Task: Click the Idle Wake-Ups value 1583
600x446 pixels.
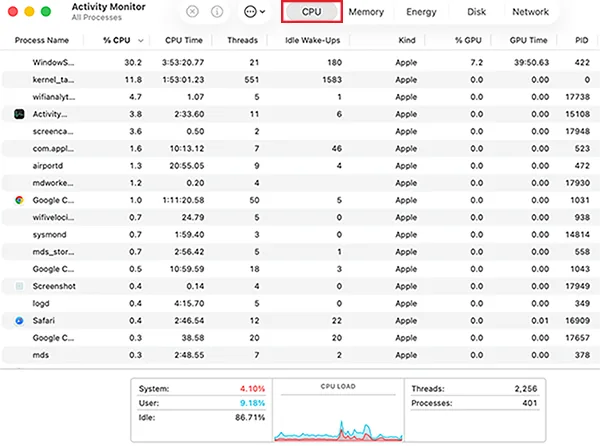Action: point(331,80)
